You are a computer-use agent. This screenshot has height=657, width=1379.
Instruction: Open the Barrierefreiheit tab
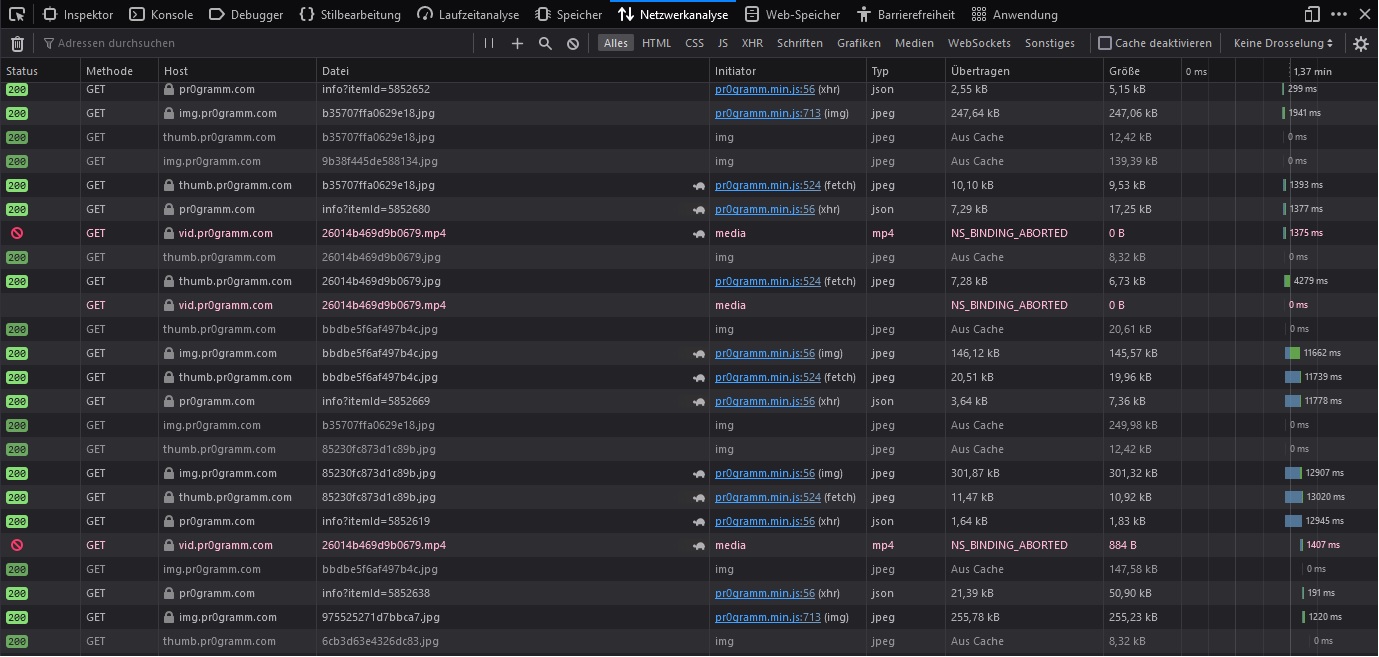[905, 14]
